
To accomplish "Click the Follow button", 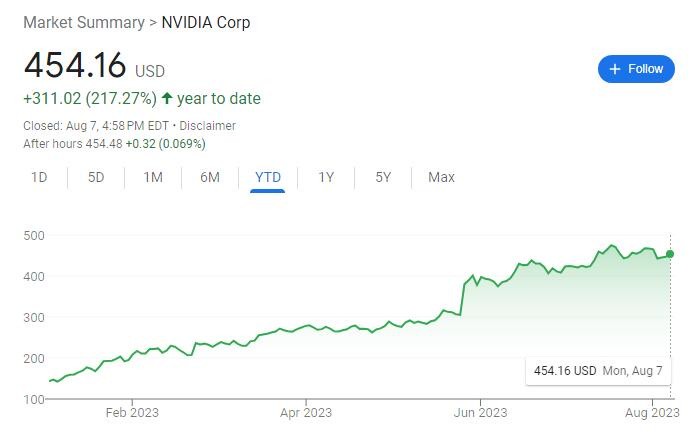I will pos(636,69).
